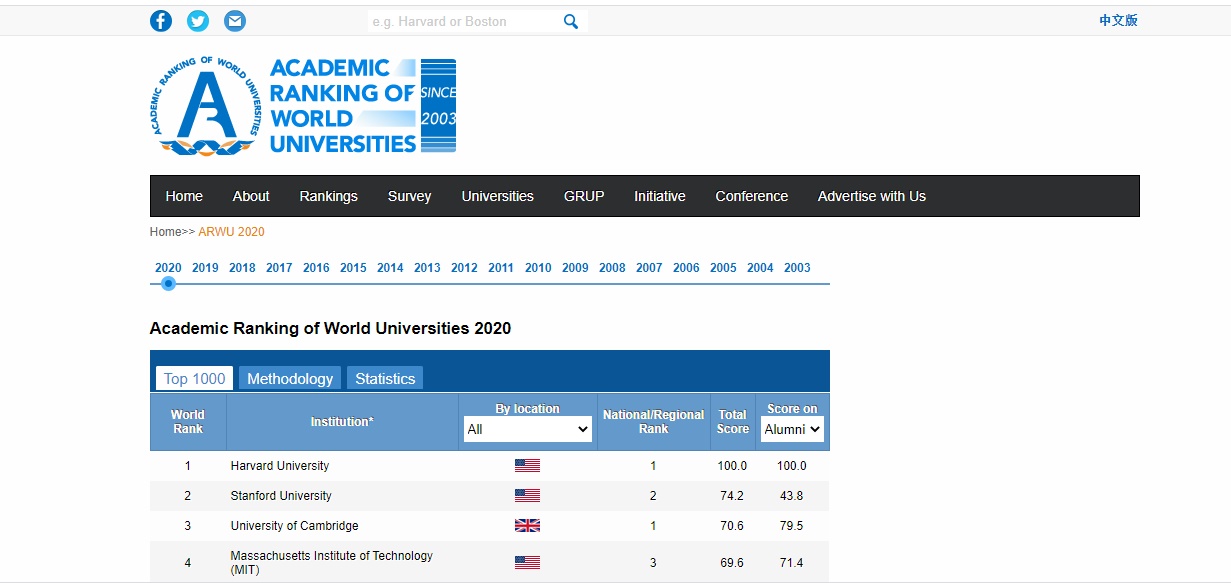Click Cambridge's alumni score 79.5
Viewport: 1231px width, 583px height.
point(791,526)
